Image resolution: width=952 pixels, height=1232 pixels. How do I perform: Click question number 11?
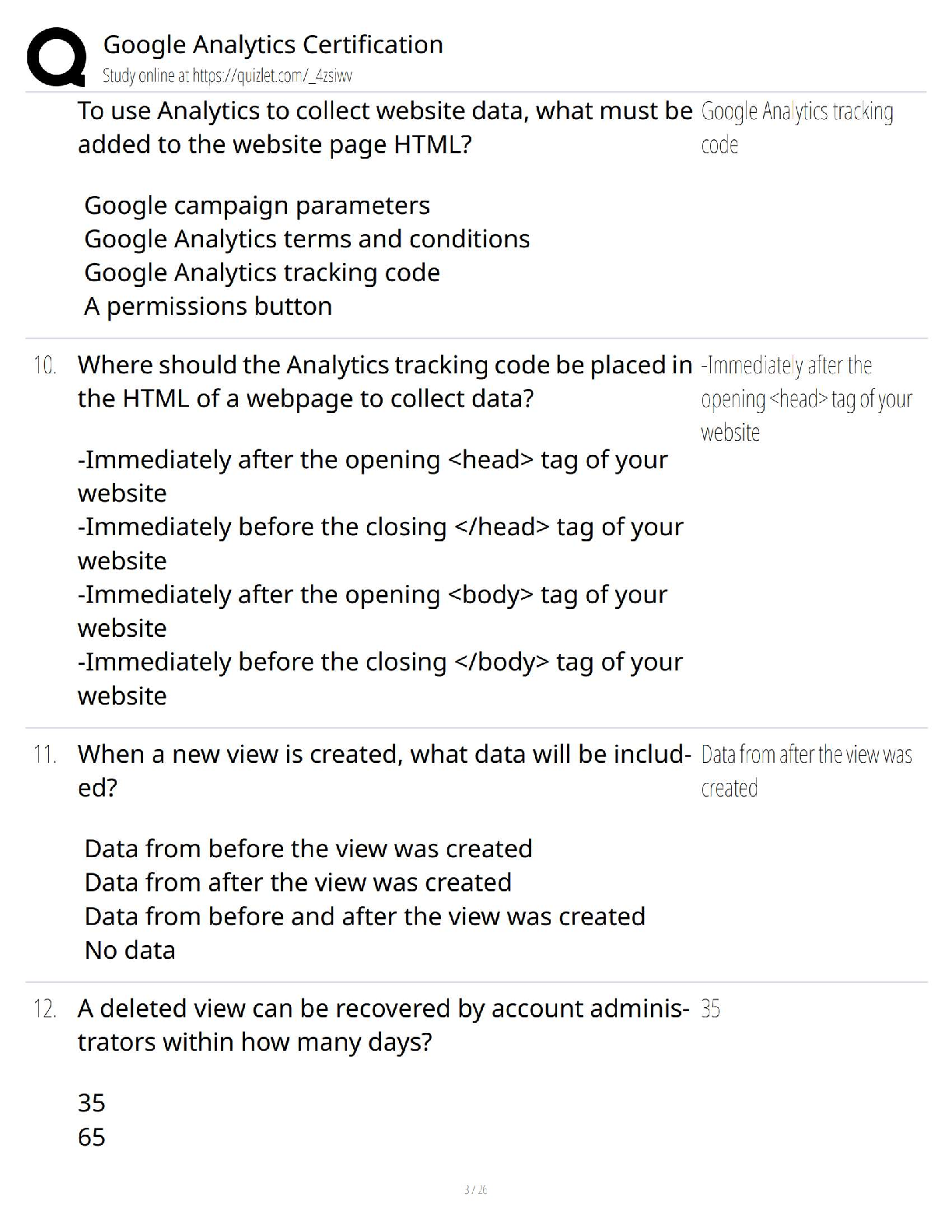click(44, 754)
